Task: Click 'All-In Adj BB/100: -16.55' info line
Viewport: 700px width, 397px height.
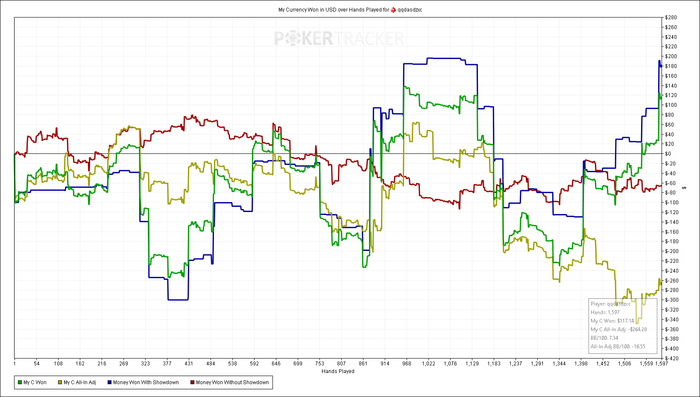Action: point(618,346)
